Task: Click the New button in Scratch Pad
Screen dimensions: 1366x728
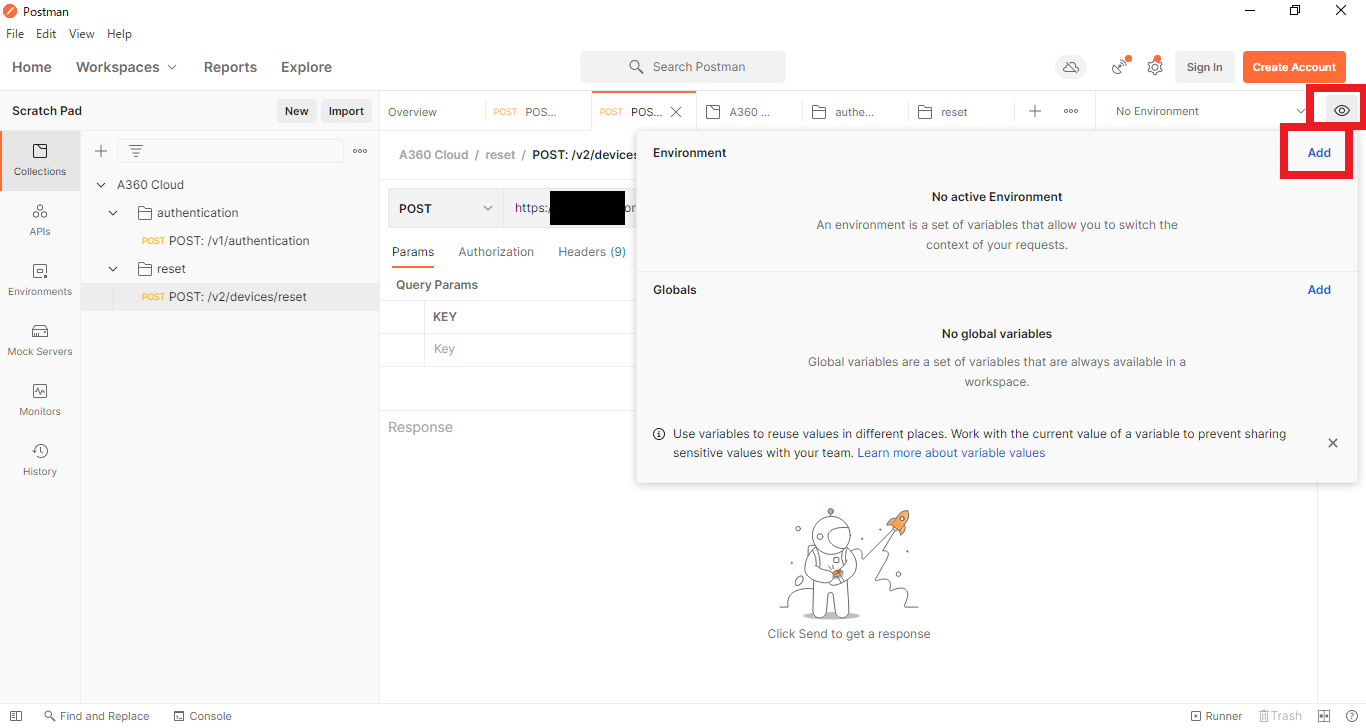Action: point(297,111)
